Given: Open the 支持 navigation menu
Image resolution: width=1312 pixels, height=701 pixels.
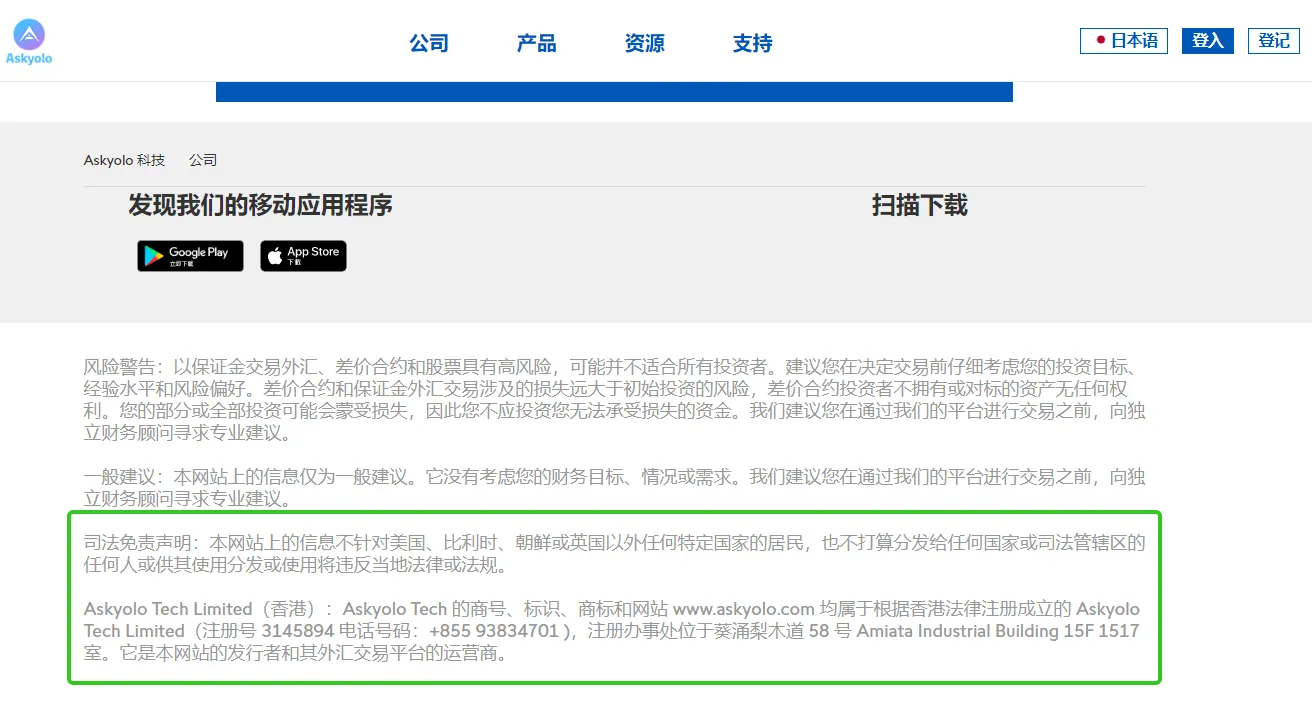Looking at the screenshot, I should pyautogui.click(x=753, y=43).
